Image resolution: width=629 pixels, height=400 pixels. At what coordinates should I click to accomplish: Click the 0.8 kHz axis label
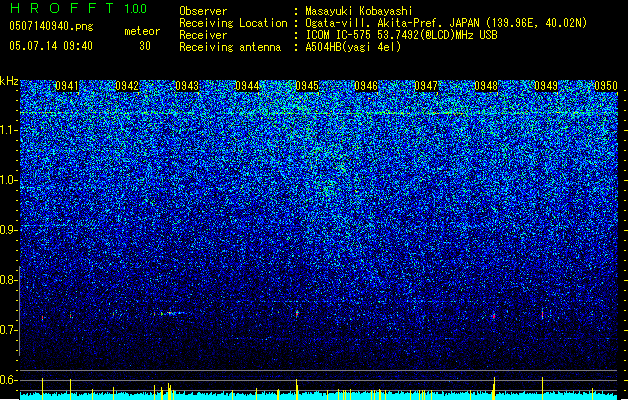click(x=9, y=280)
